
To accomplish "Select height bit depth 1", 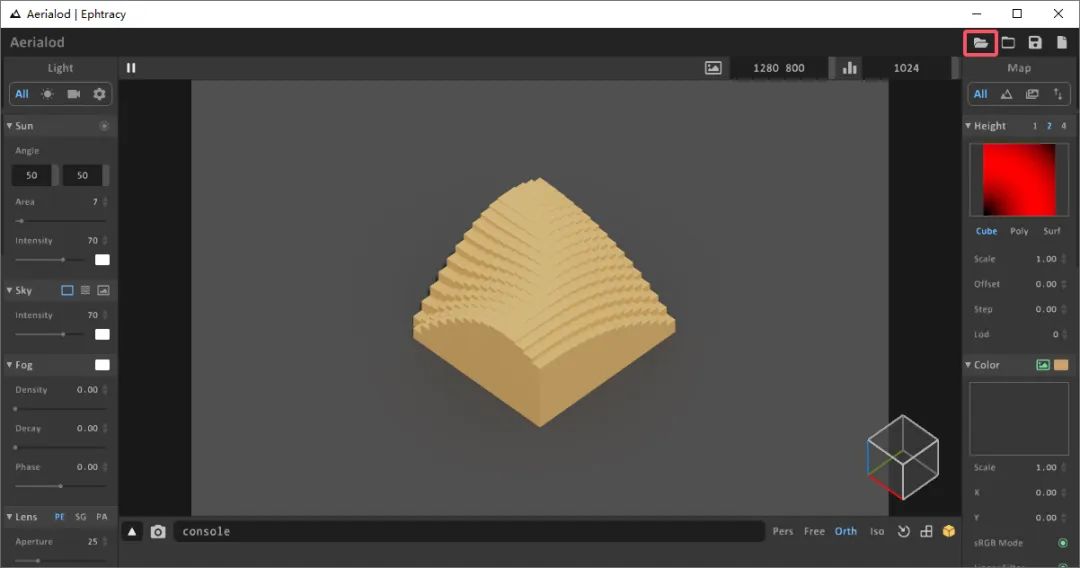I will (x=1035, y=126).
